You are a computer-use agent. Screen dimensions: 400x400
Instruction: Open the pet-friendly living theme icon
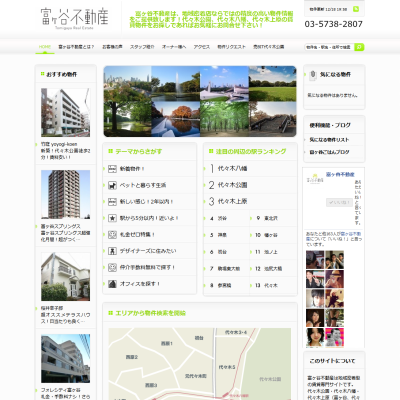[112, 185]
